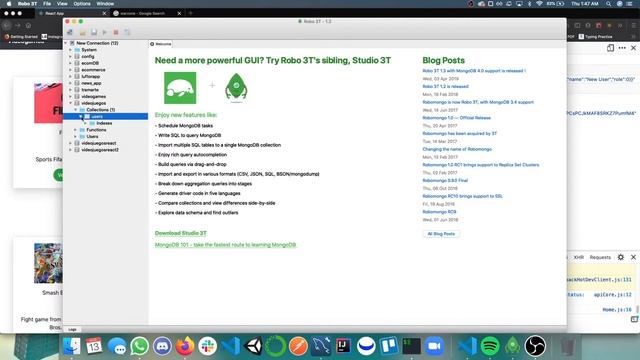The image size is (640, 360).
Task: Select the Welcome tab
Action: coord(161,44)
